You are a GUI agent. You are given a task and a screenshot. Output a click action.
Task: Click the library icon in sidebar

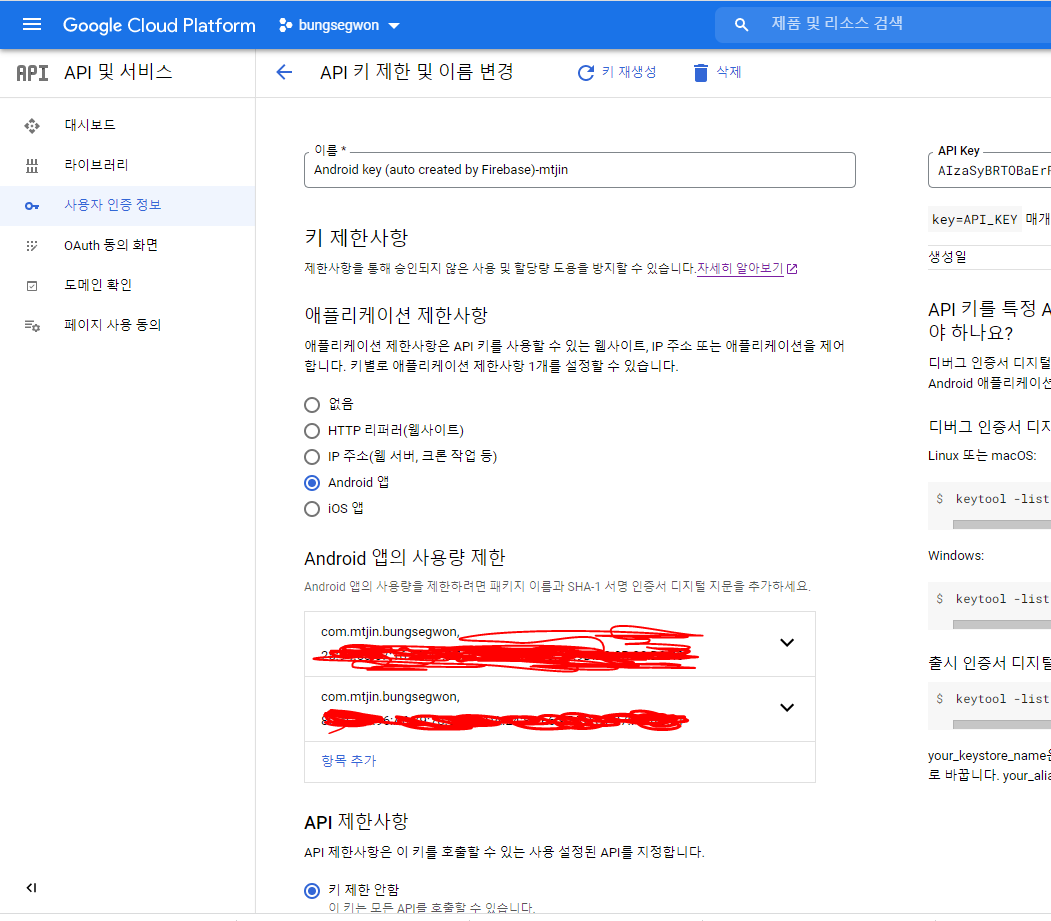[32, 166]
